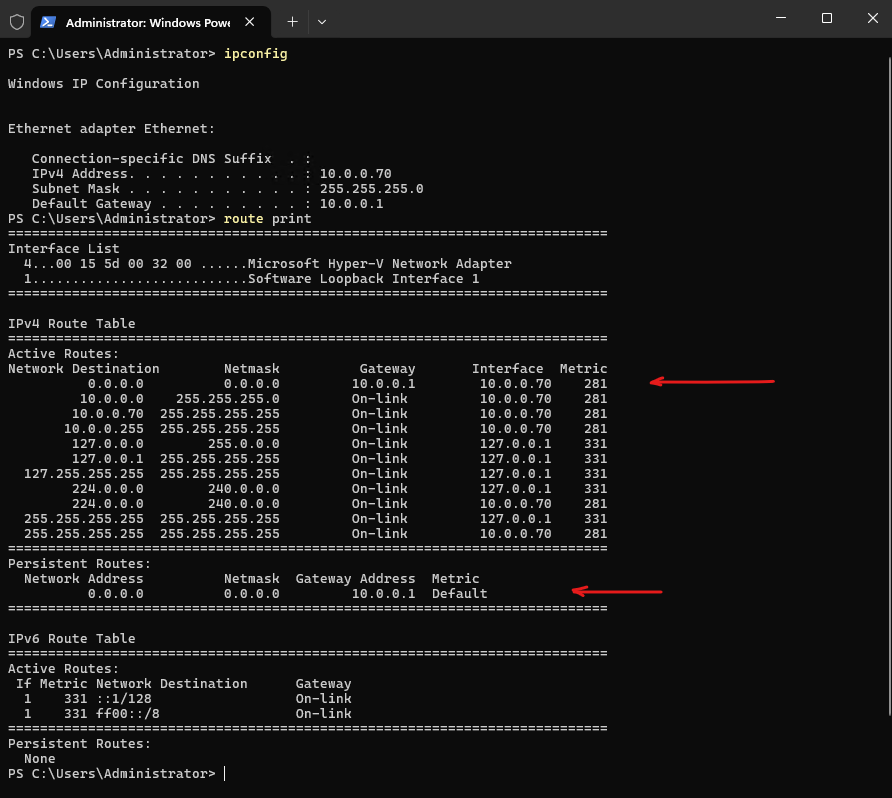This screenshot has height=798, width=892.
Task: Open a new tab with the plus button
Action: (x=292, y=22)
